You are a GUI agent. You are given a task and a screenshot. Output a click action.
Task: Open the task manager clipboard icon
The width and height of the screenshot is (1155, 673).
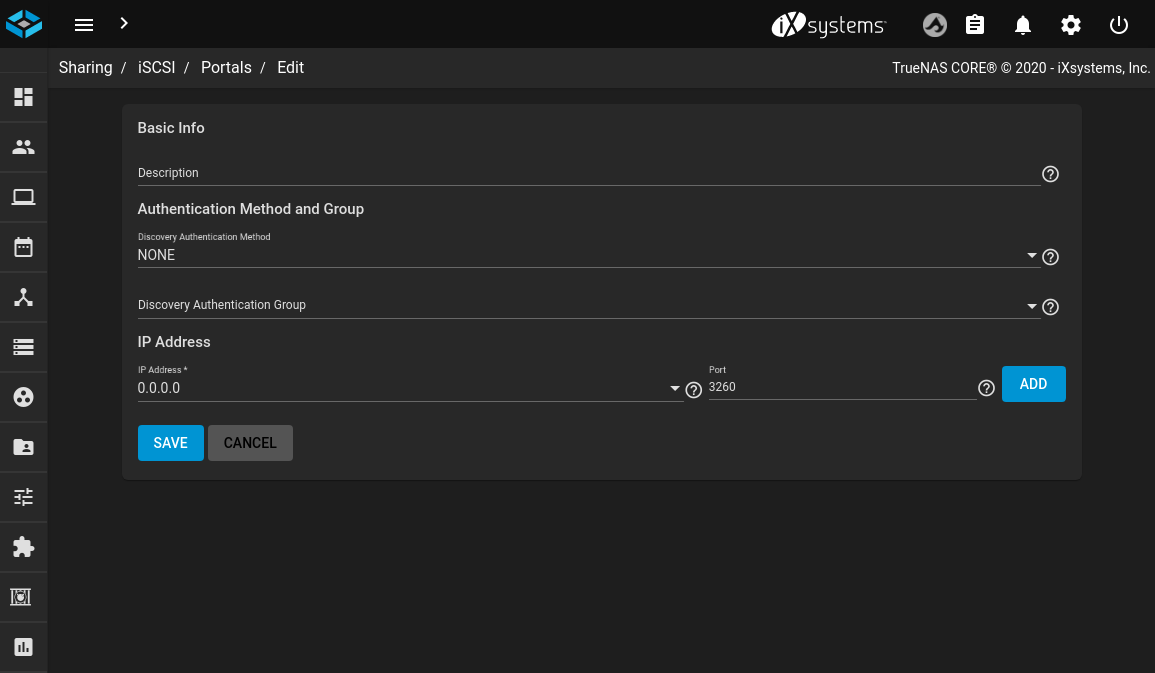pos(975,25)
